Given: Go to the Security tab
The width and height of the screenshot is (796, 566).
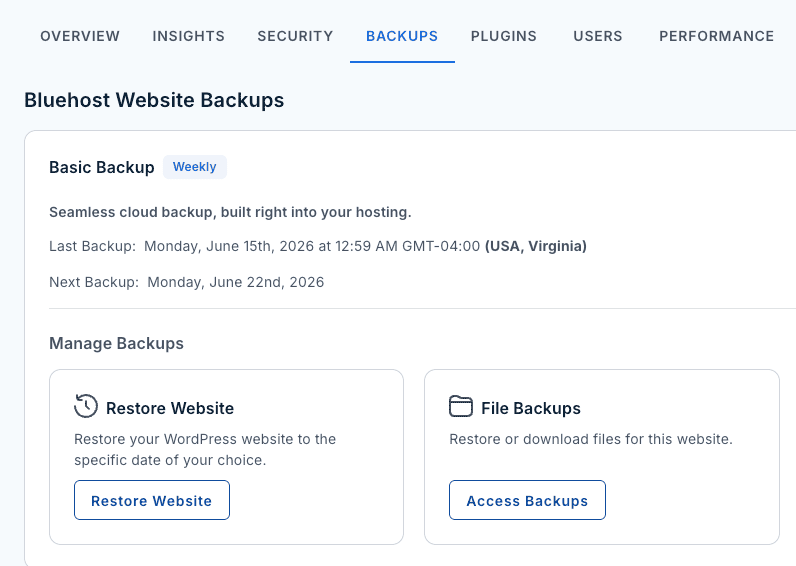Looking at the screenshot, I should pos(295,36).
